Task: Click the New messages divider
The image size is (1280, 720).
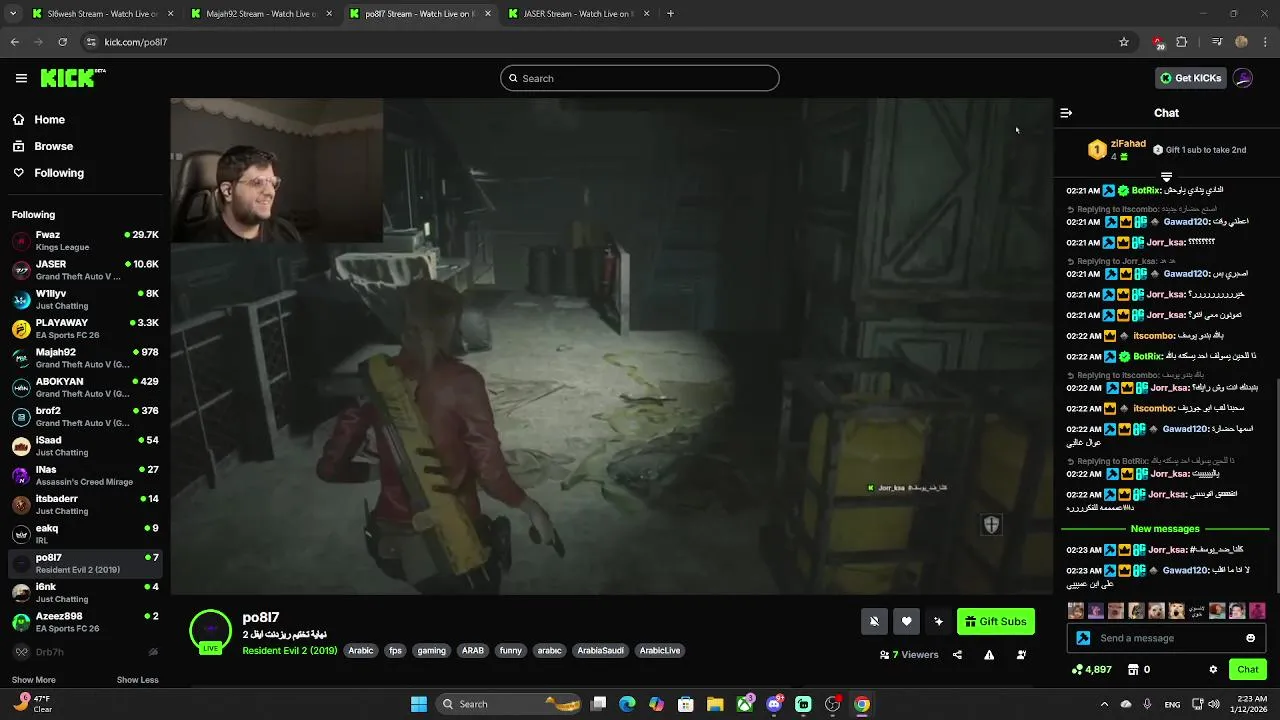Action: click(x=1165, y=529)
